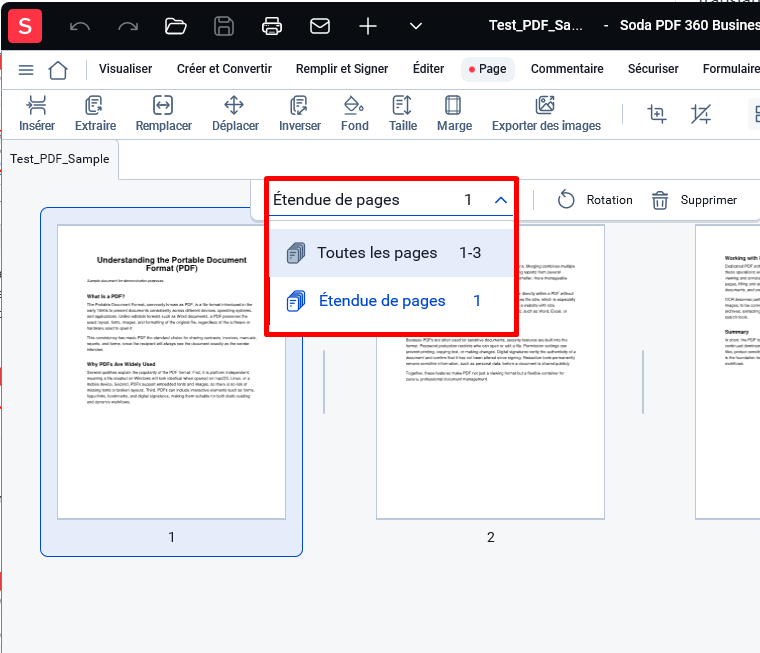Click the Déplacer pages tool
The image size is (760, 653).
coord(235,114)
